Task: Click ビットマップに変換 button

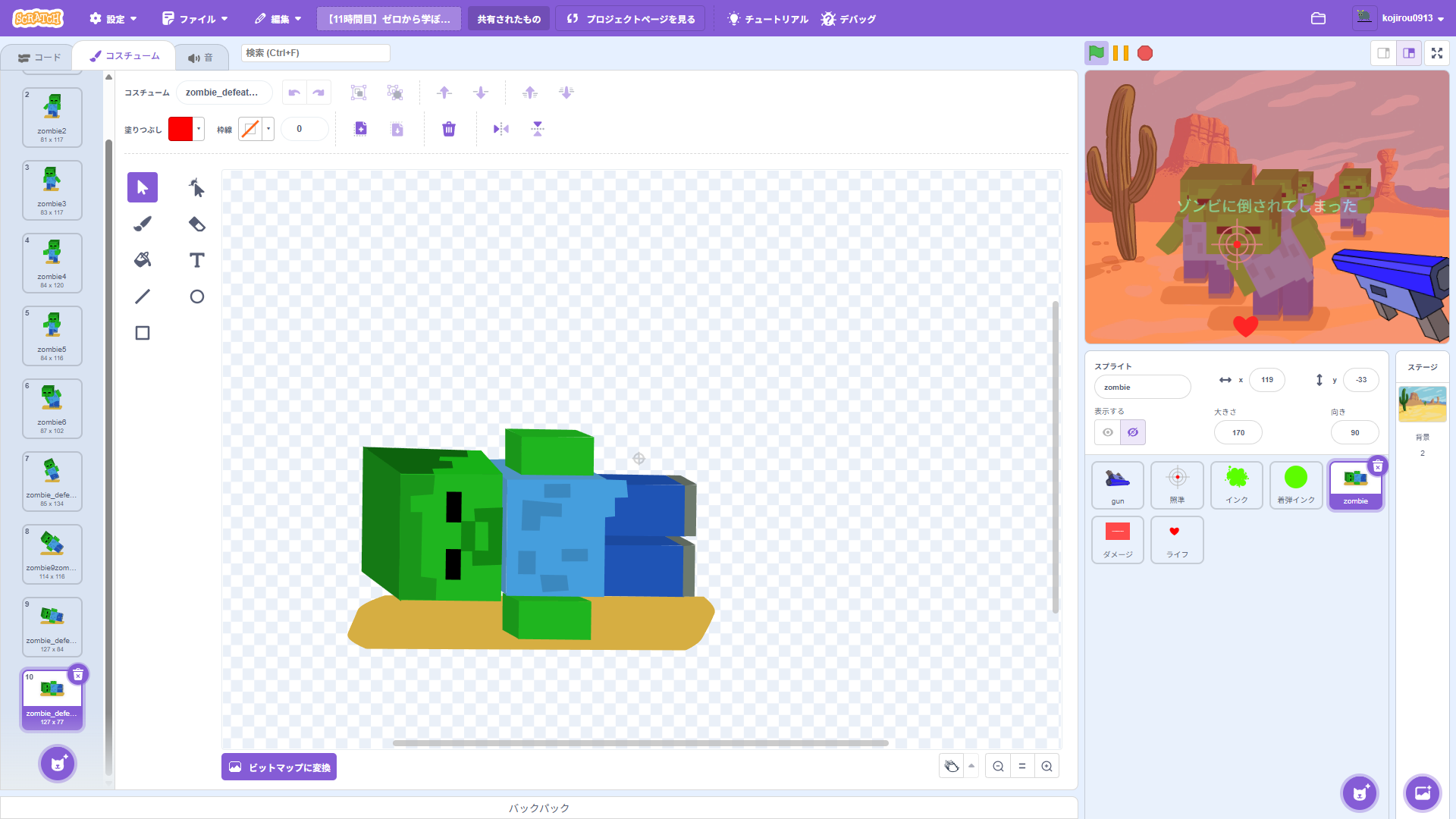Action: coord(279,767)
